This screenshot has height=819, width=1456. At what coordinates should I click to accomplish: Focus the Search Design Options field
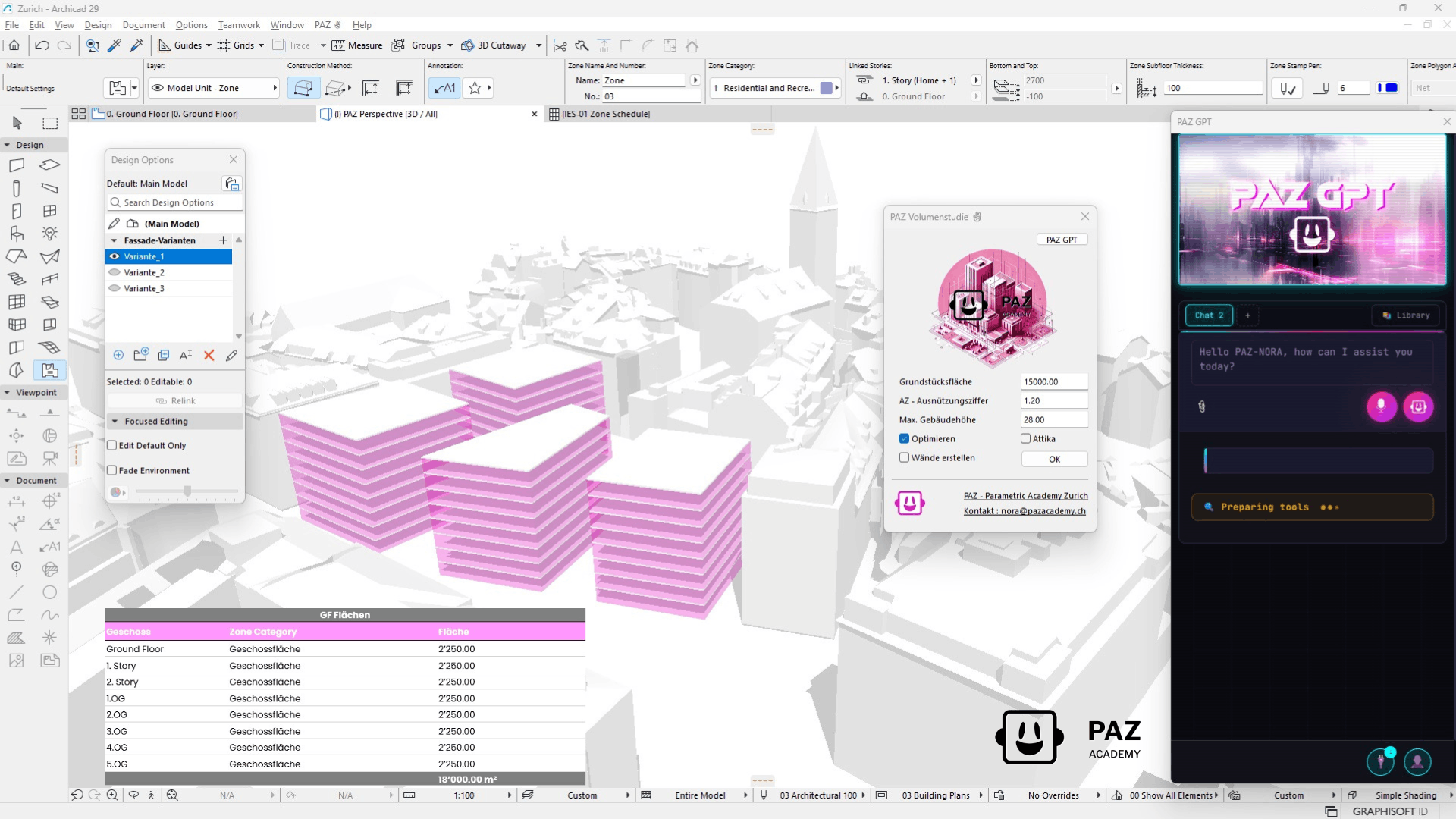[175, 202]
